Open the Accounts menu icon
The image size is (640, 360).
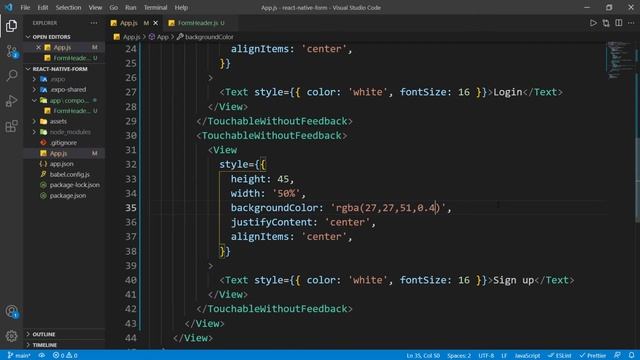coord(11,312)
